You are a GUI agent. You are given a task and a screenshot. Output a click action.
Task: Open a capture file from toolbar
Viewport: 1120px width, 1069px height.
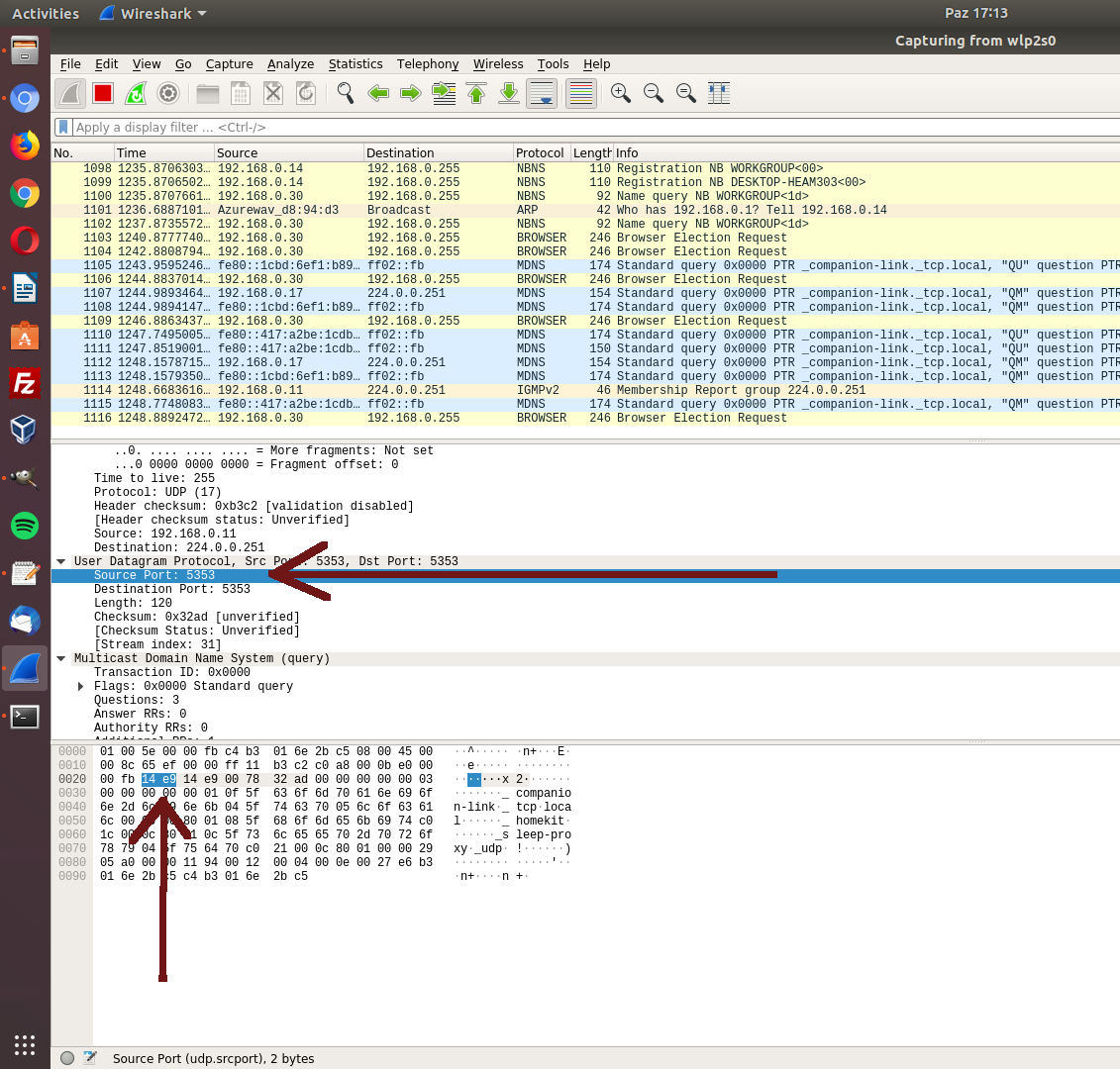click(x=208, y=94)
